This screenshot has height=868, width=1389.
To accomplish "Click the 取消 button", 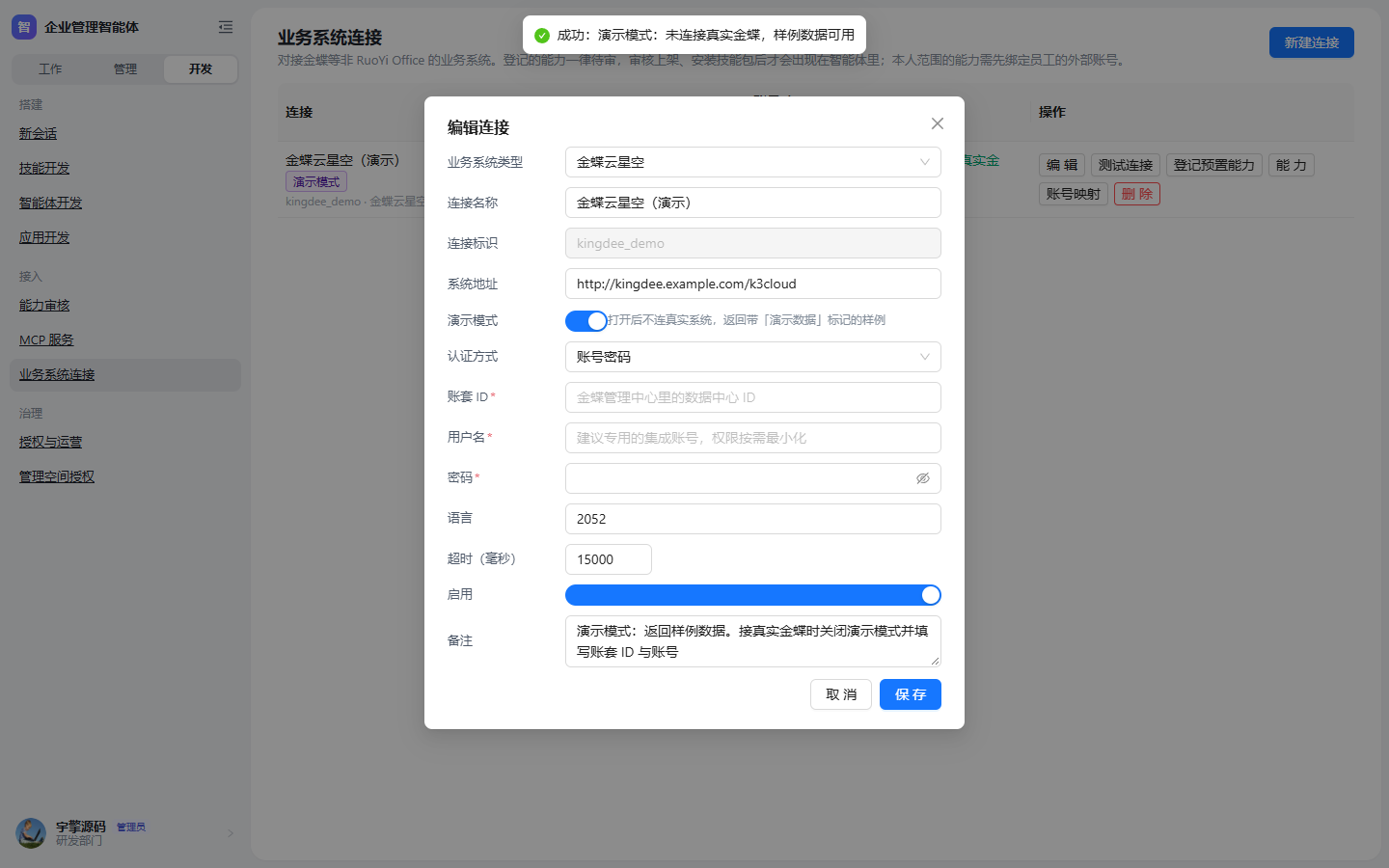I will click(x=841, y=694).
